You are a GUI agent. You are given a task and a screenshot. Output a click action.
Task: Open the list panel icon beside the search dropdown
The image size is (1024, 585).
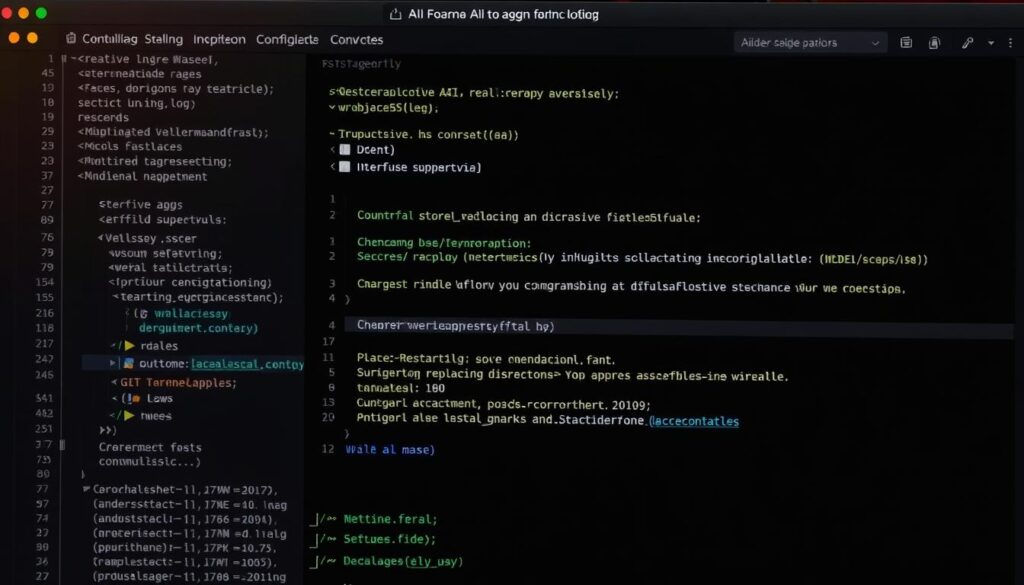906,42
